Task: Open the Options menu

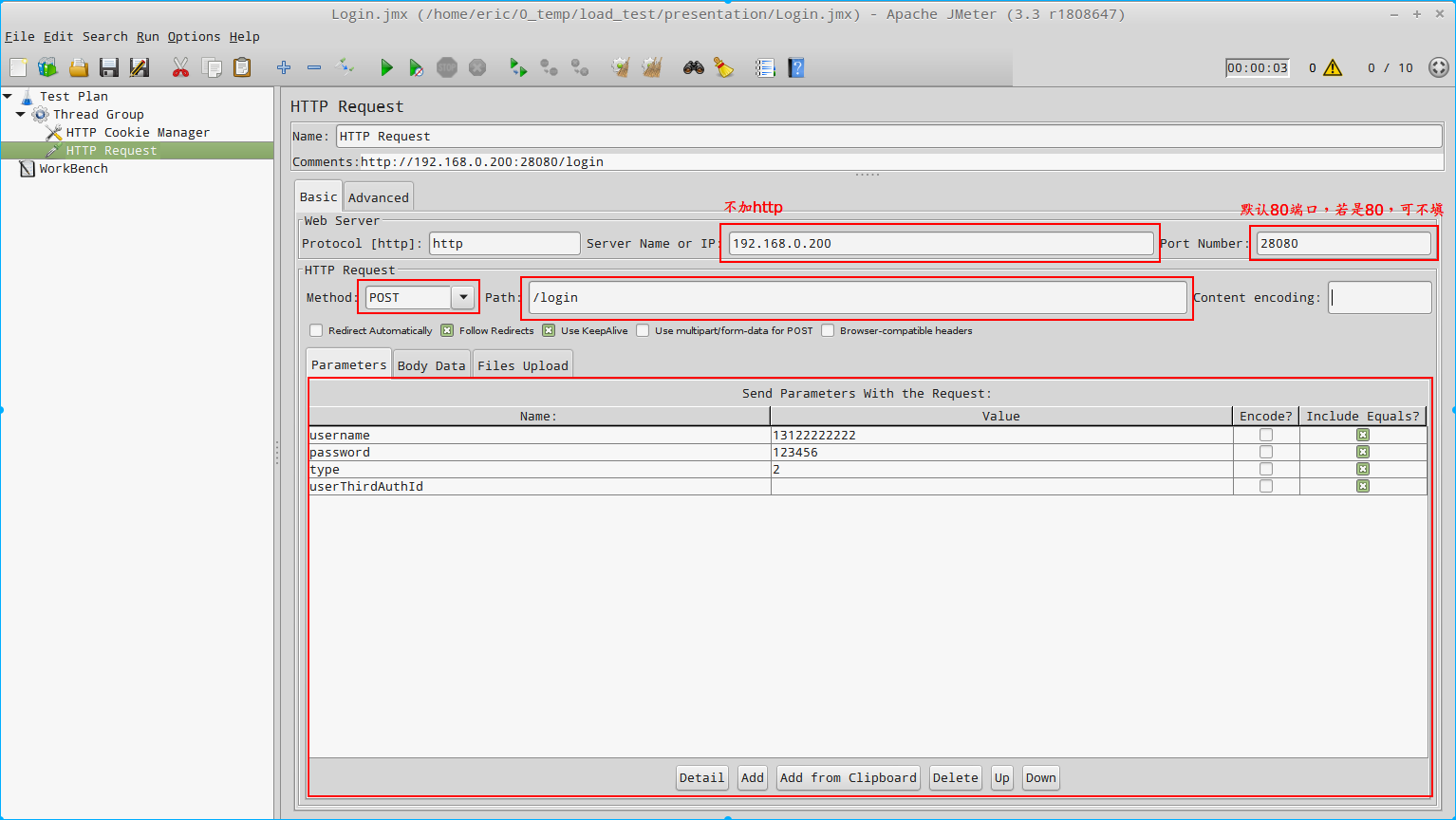Action: coord(194,36)
